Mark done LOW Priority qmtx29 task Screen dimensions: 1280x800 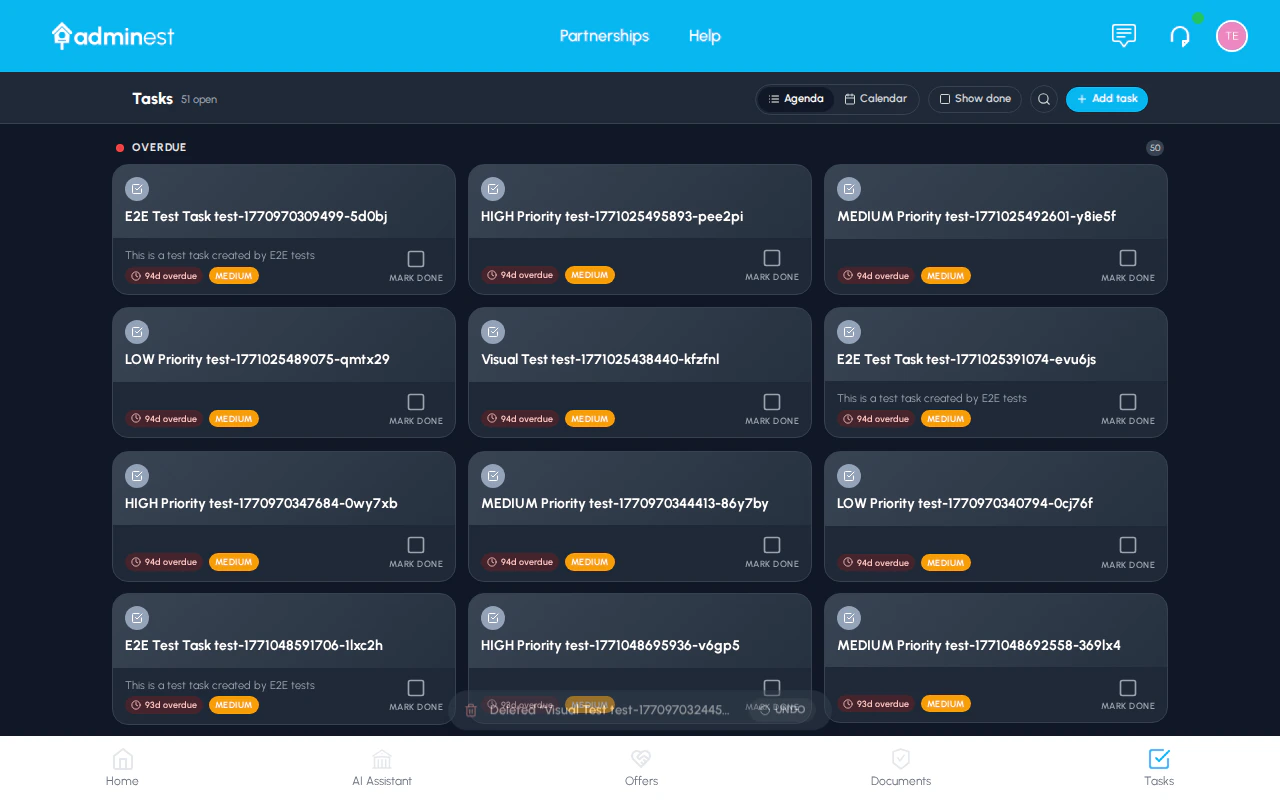(416, 402)
